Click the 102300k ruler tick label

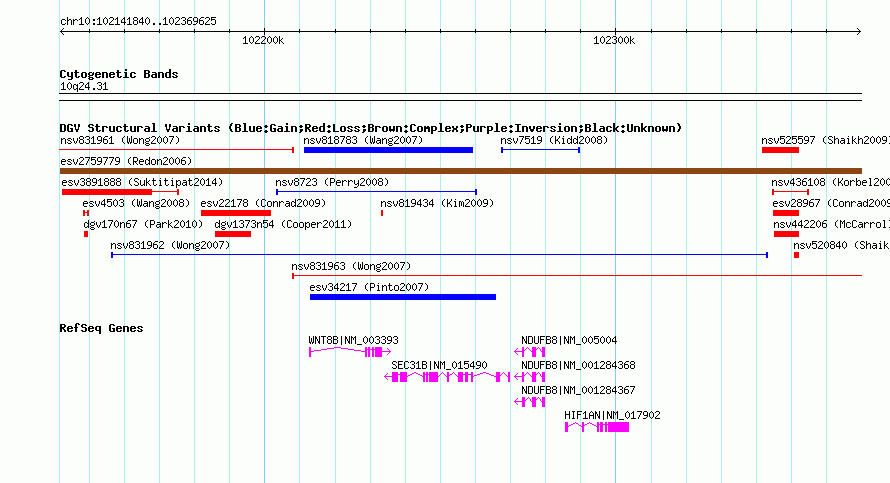click(614, 40)
